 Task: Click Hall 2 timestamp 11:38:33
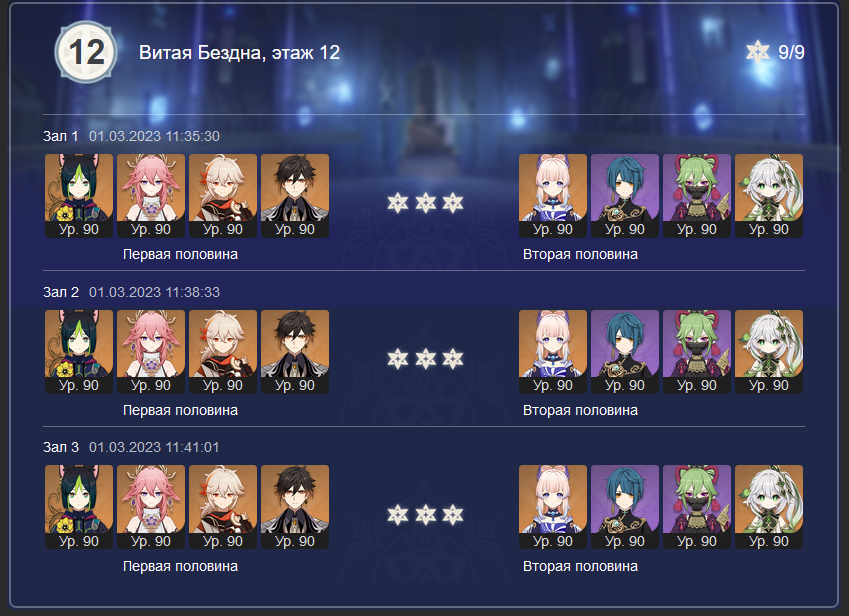[x=154, y=292]
